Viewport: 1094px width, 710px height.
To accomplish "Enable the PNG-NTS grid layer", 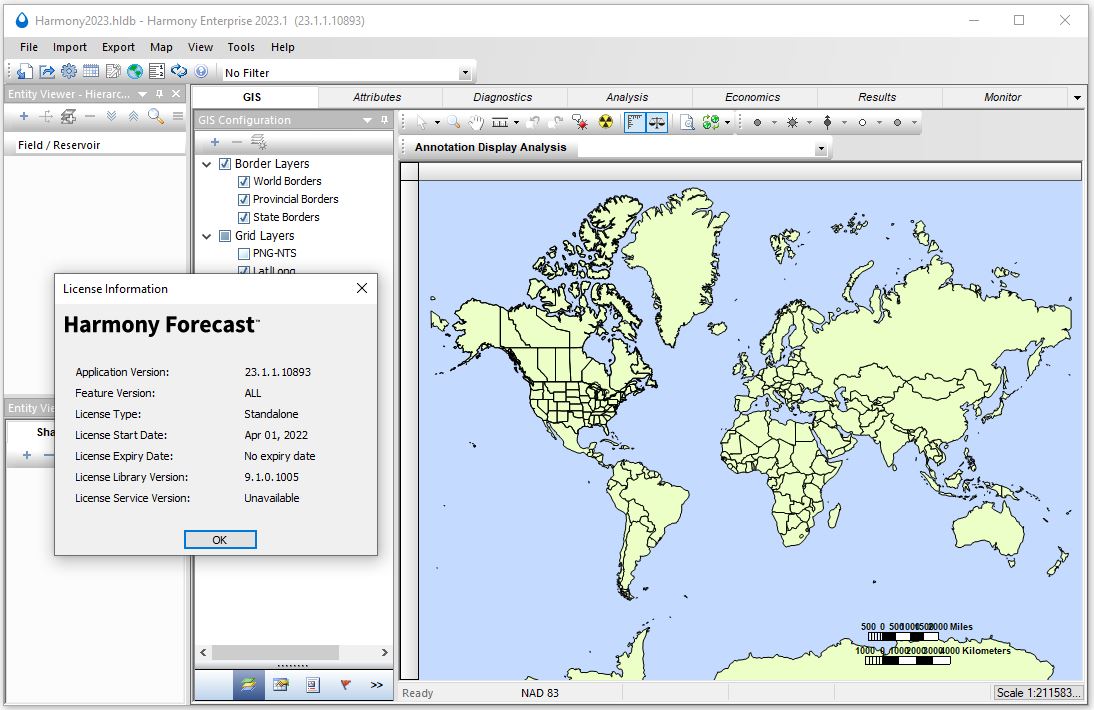I will [244, 254].
